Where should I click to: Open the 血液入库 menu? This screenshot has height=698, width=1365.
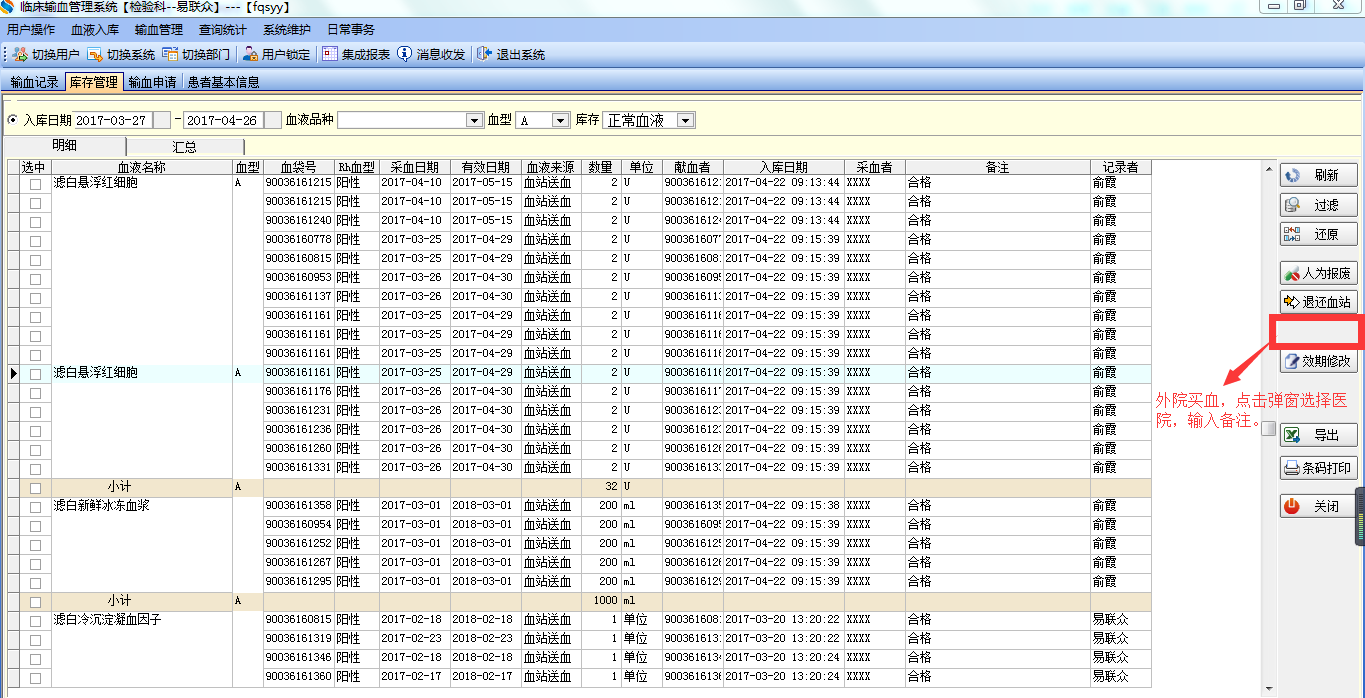pos(95,30)
